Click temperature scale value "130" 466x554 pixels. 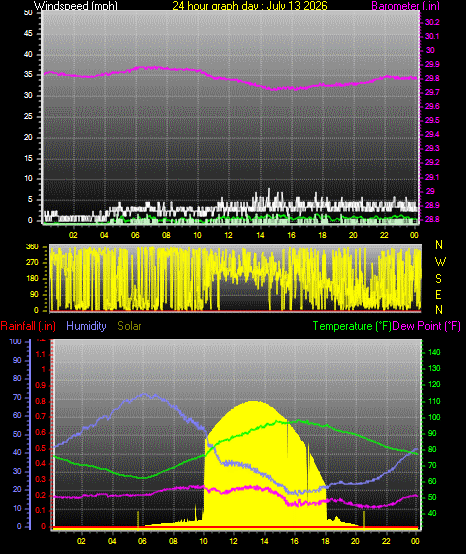point(434,368)
